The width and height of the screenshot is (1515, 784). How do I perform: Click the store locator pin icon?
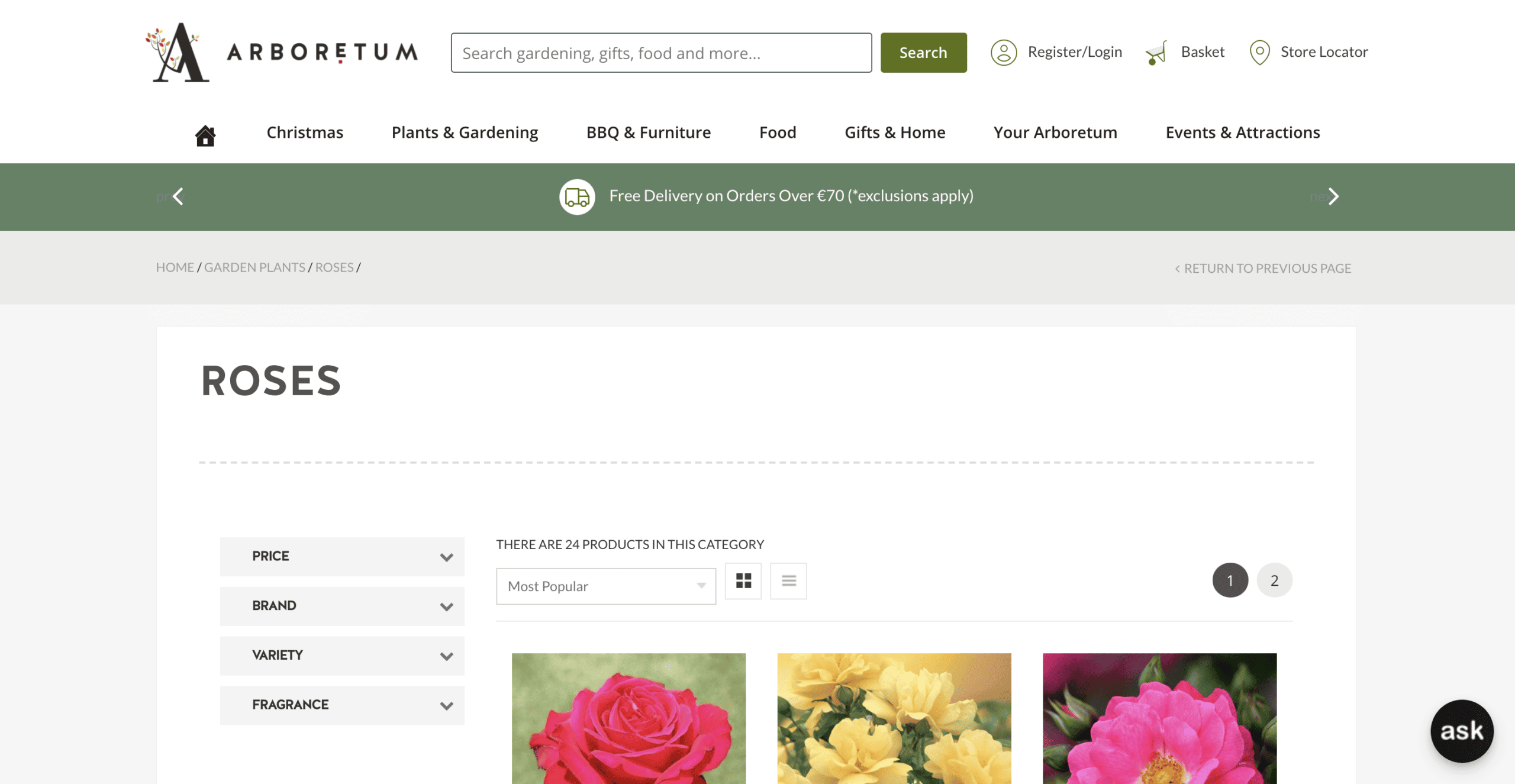coord(1259,52)
